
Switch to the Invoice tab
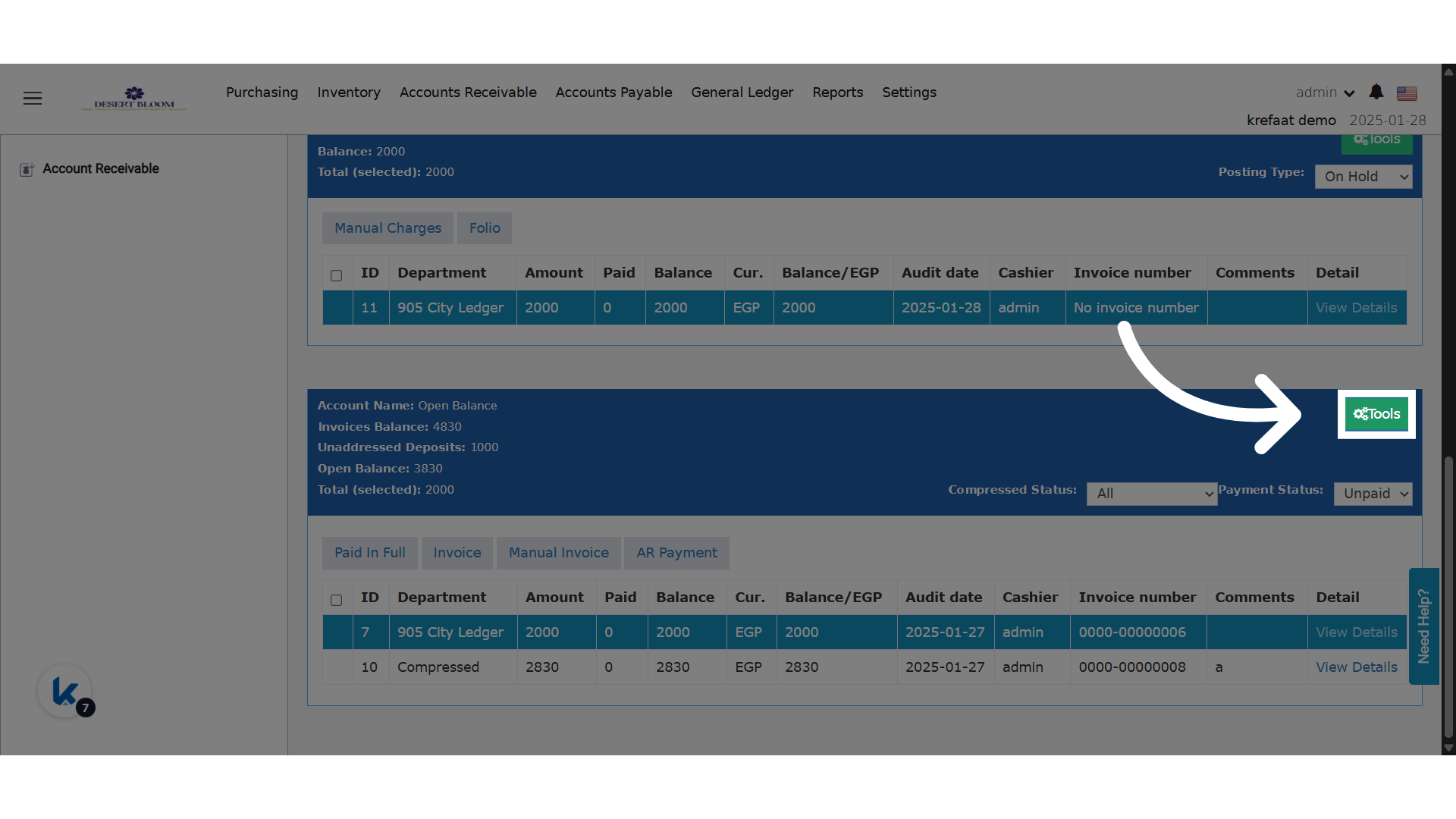point(457,553)
